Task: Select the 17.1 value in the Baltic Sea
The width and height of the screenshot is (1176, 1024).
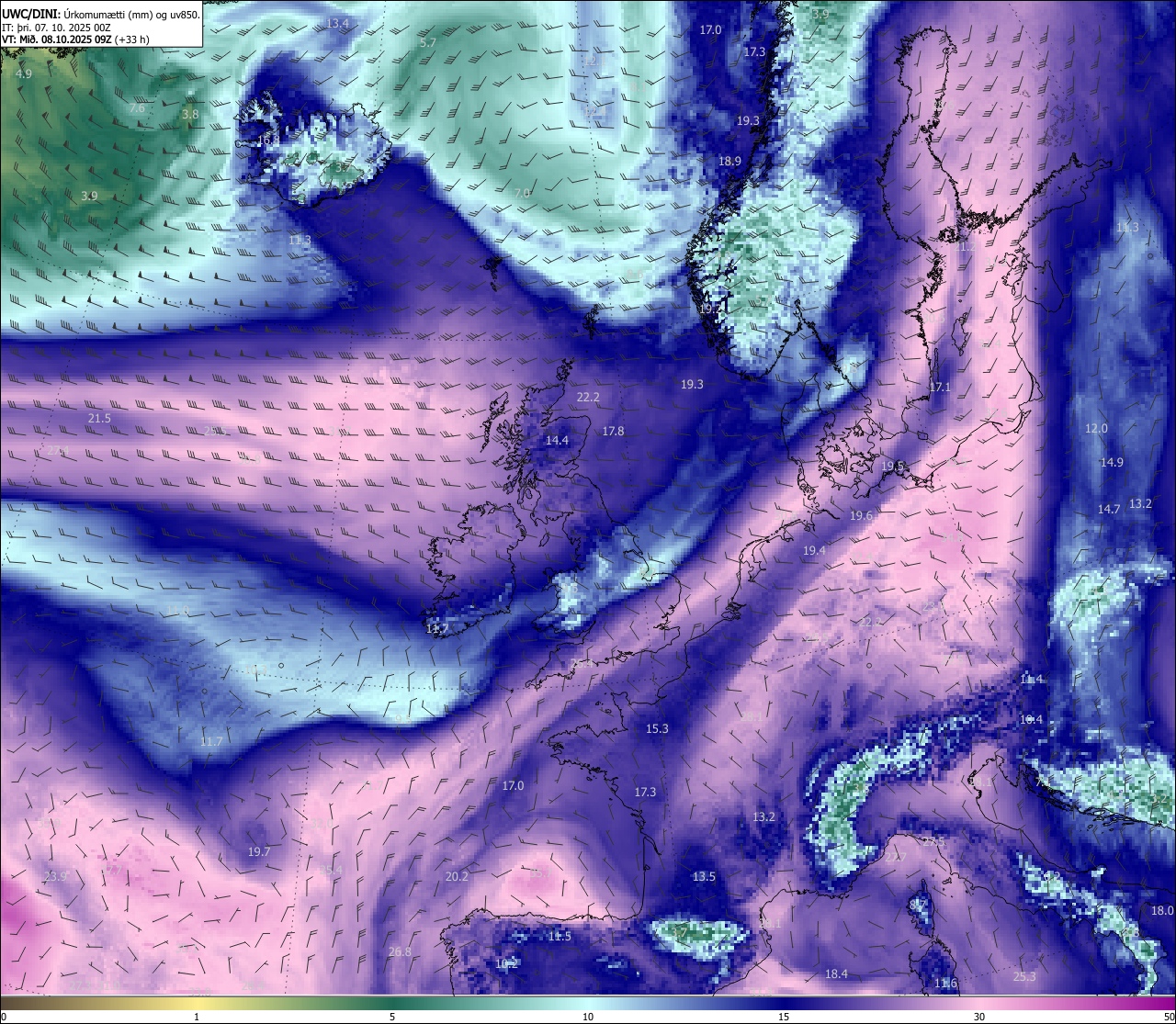Action: [940, 388]
